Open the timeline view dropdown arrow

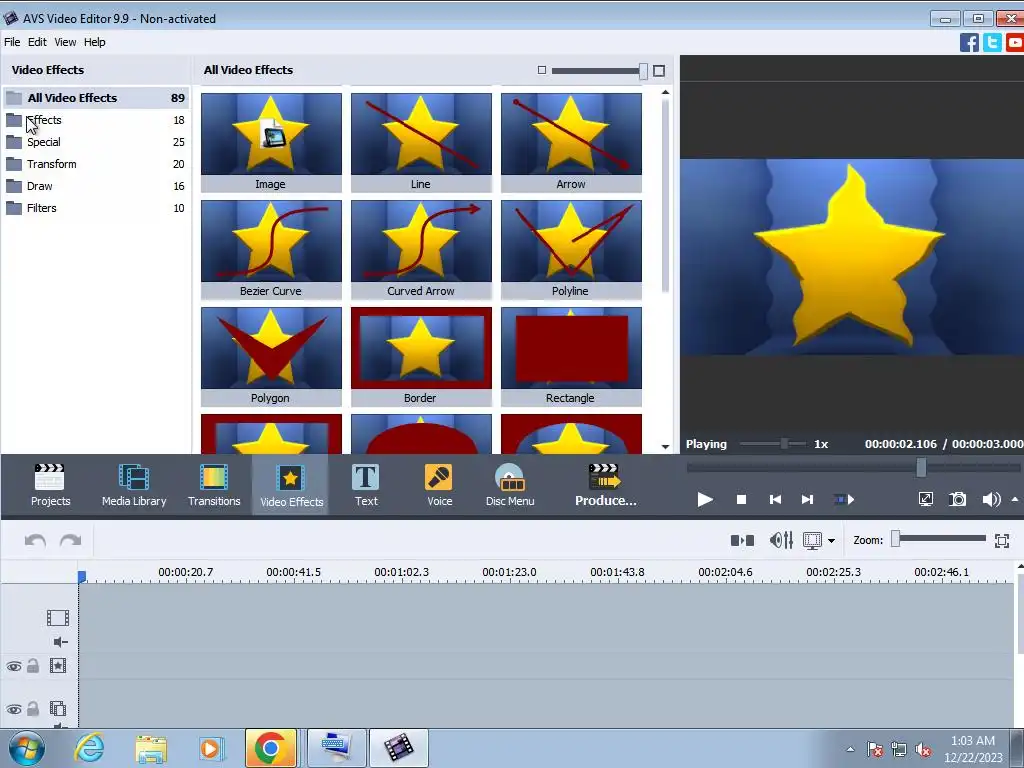click(831, 541)
